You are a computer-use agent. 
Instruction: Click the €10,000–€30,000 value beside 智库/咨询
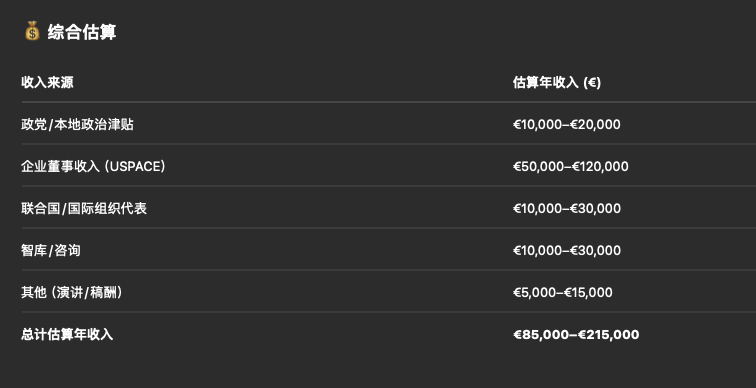[x=567, y=250]
